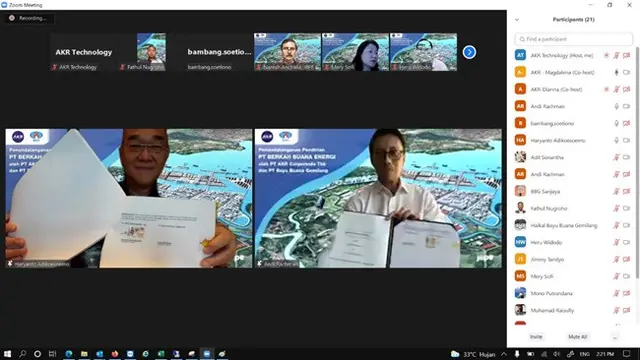Viewport: 640px width, 360px height.
Task: Show next gallery page with blue arrow
Action: point(469,52)
